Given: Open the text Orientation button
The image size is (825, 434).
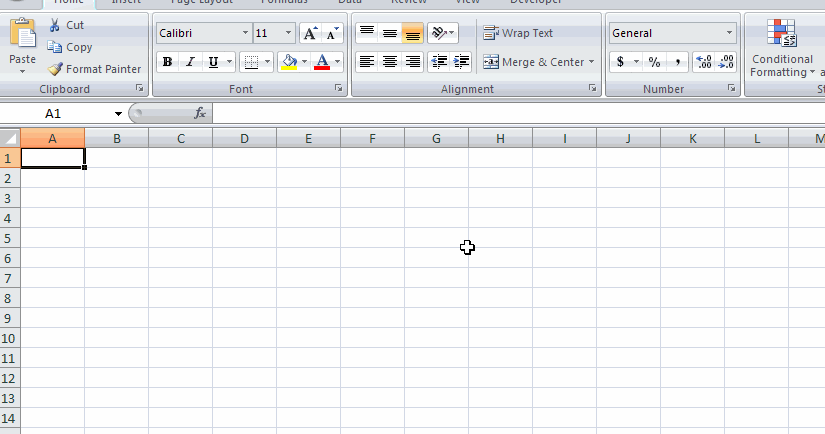Looking at the screenshot, I should [442, 33].
